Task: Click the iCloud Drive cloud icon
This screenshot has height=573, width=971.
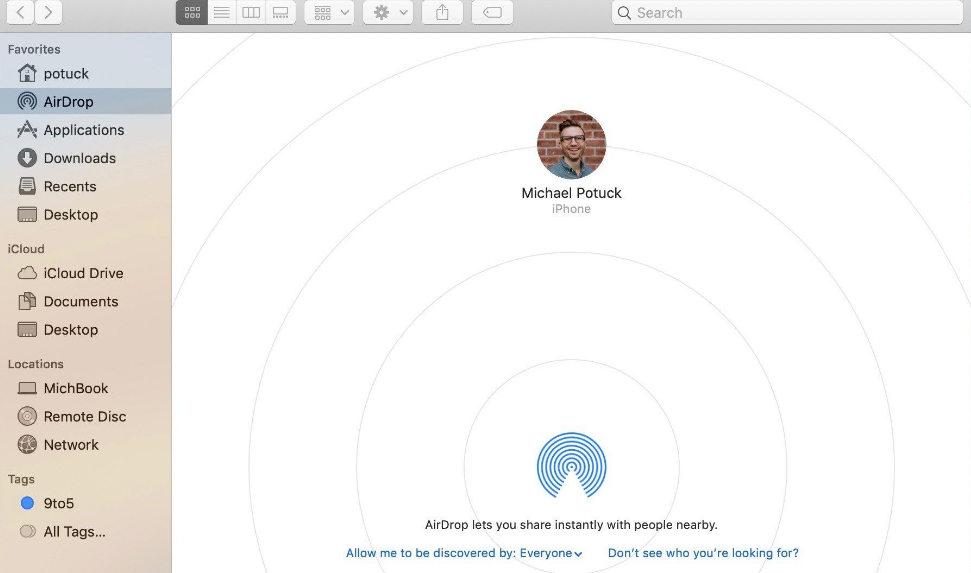Action: pyautogui.click(x=27, y=273)
